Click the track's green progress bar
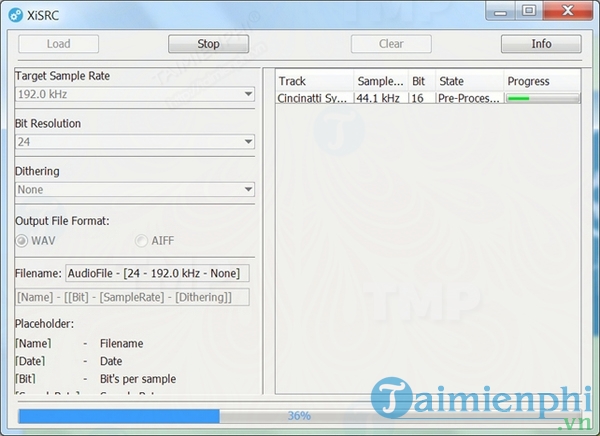600x436 pixels. [543, 98]
